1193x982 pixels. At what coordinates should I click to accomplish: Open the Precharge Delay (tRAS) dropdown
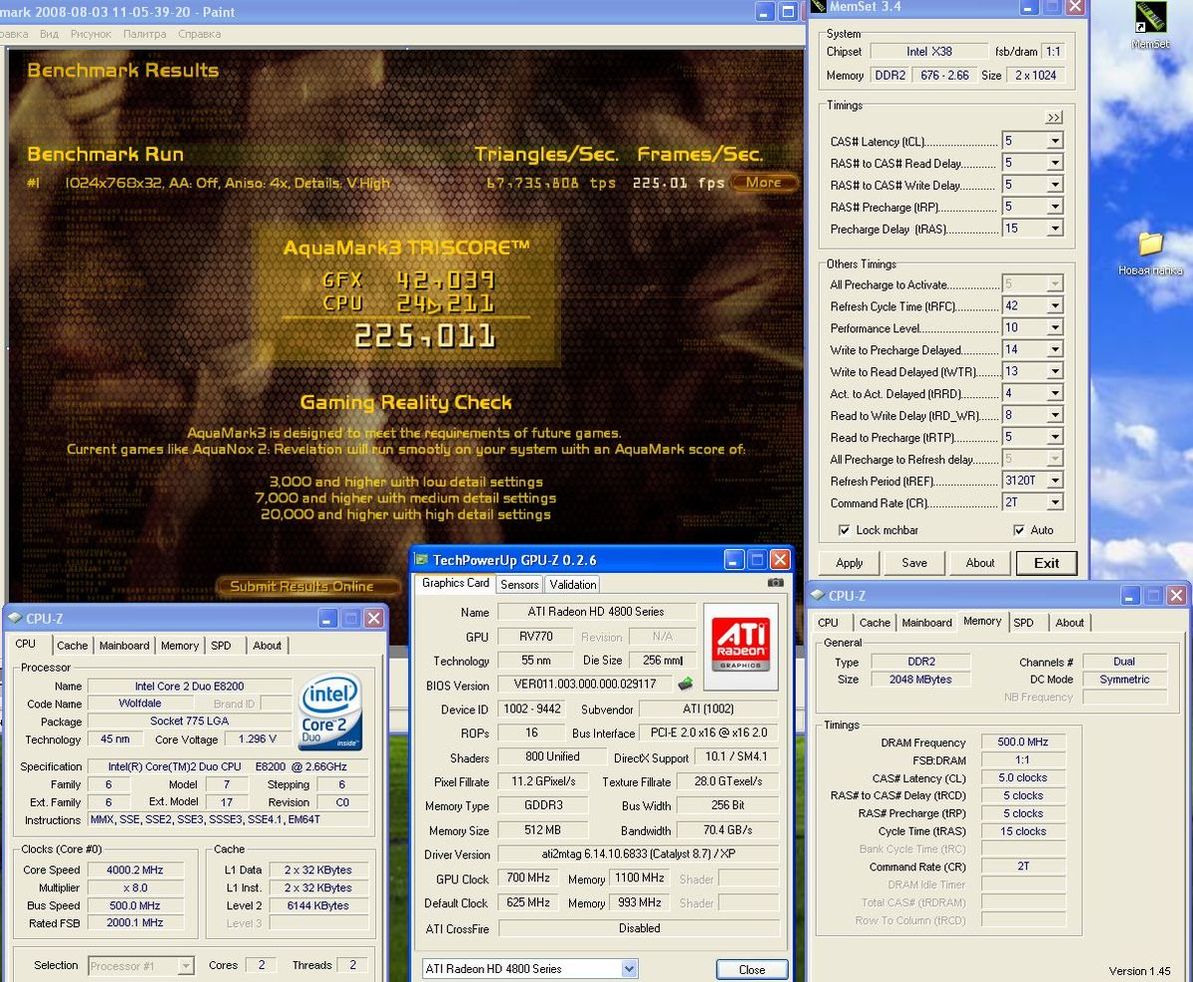[1055, 229]
